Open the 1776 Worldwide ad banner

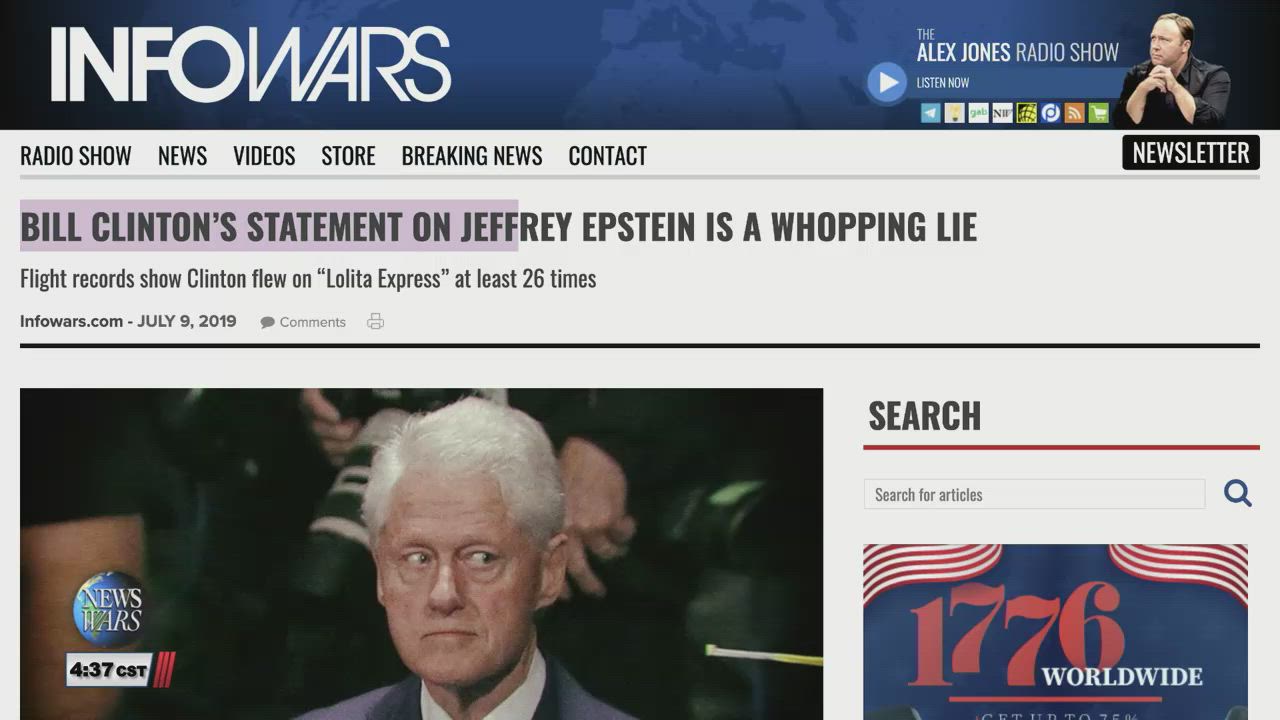1055,632
